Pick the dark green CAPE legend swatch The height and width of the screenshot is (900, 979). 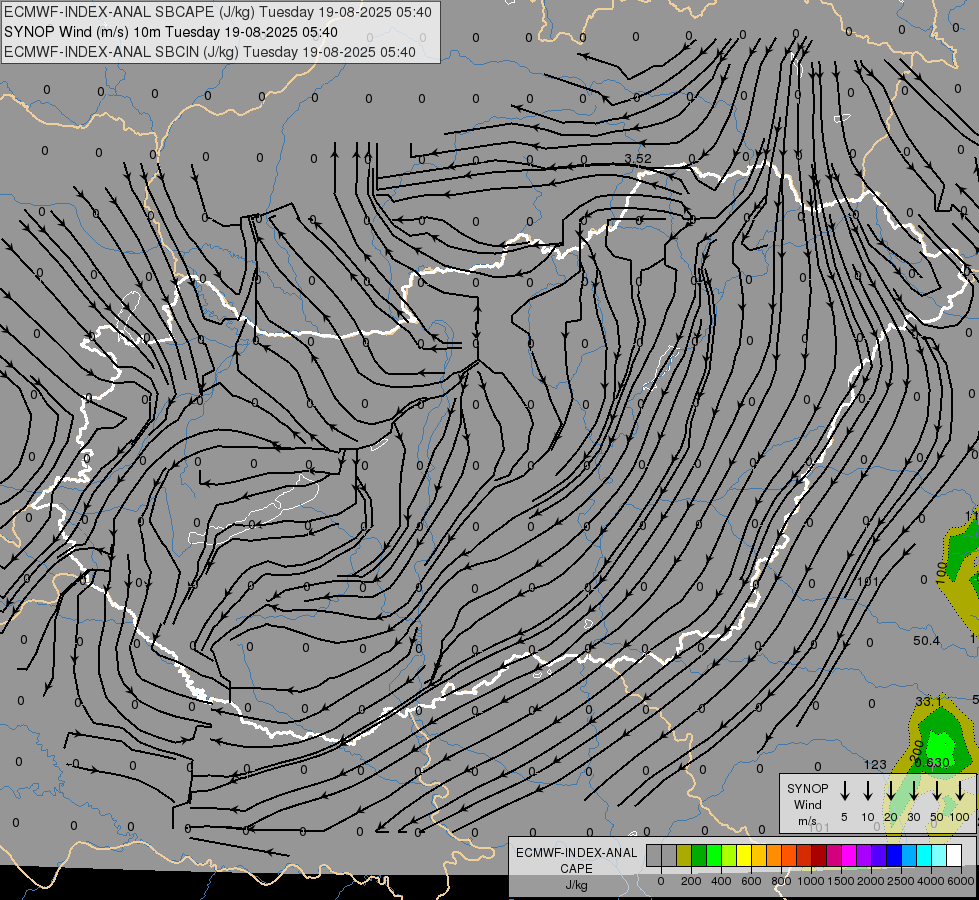(699, 855)
